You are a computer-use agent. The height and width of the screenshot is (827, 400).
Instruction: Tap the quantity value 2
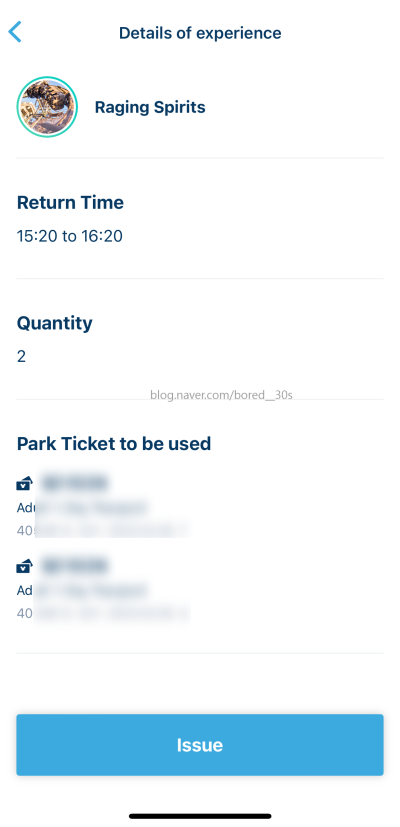pos(21,357)
